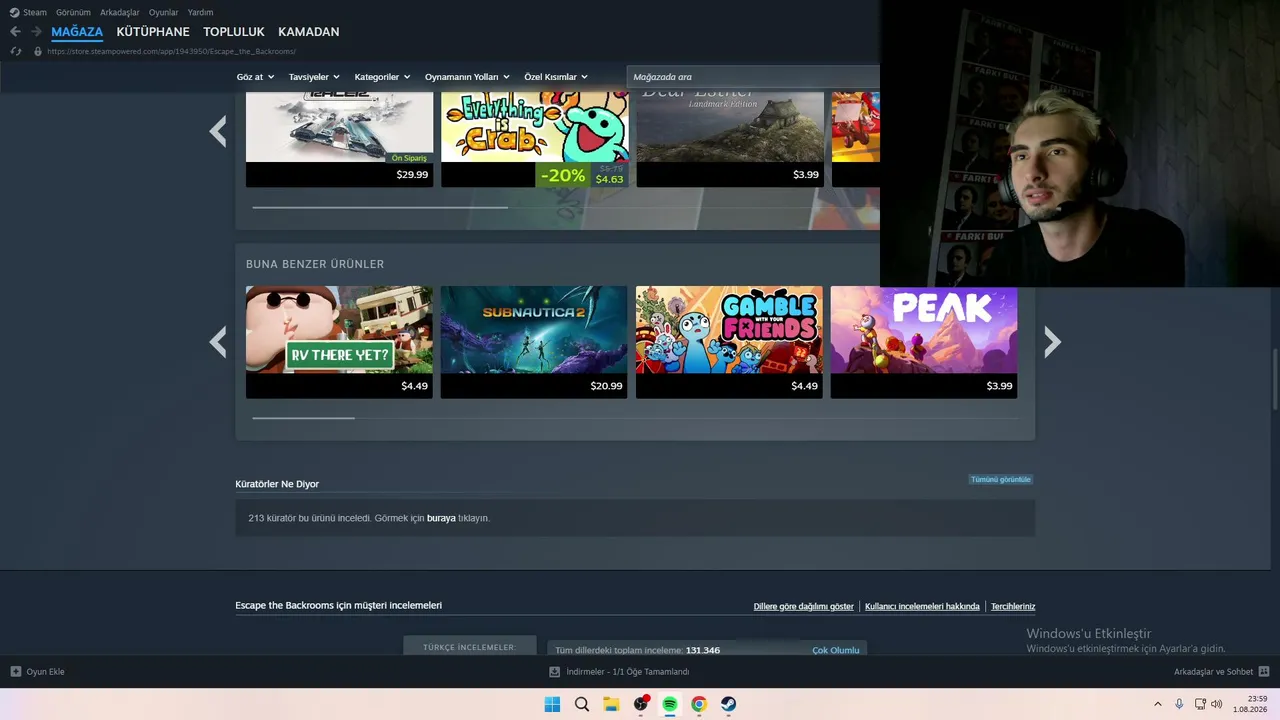Image resolution: width=1280 pixels, height=720 pixels.
Task: Click the İndirmeler download icon
Action: pos(555,672)
